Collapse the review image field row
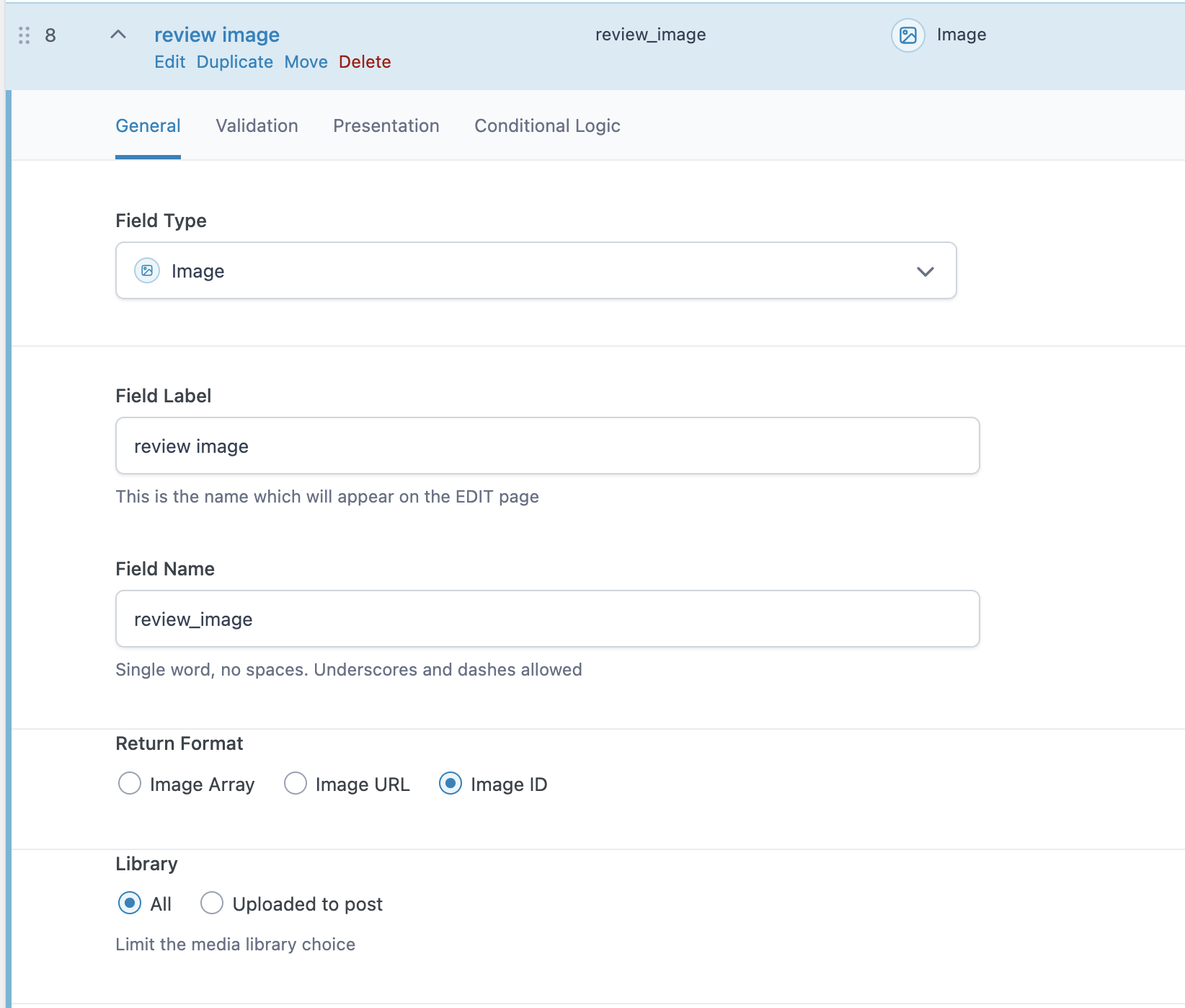Image resolution: width=1185 pixels, height=1008 pixels. tap(118, 35)
